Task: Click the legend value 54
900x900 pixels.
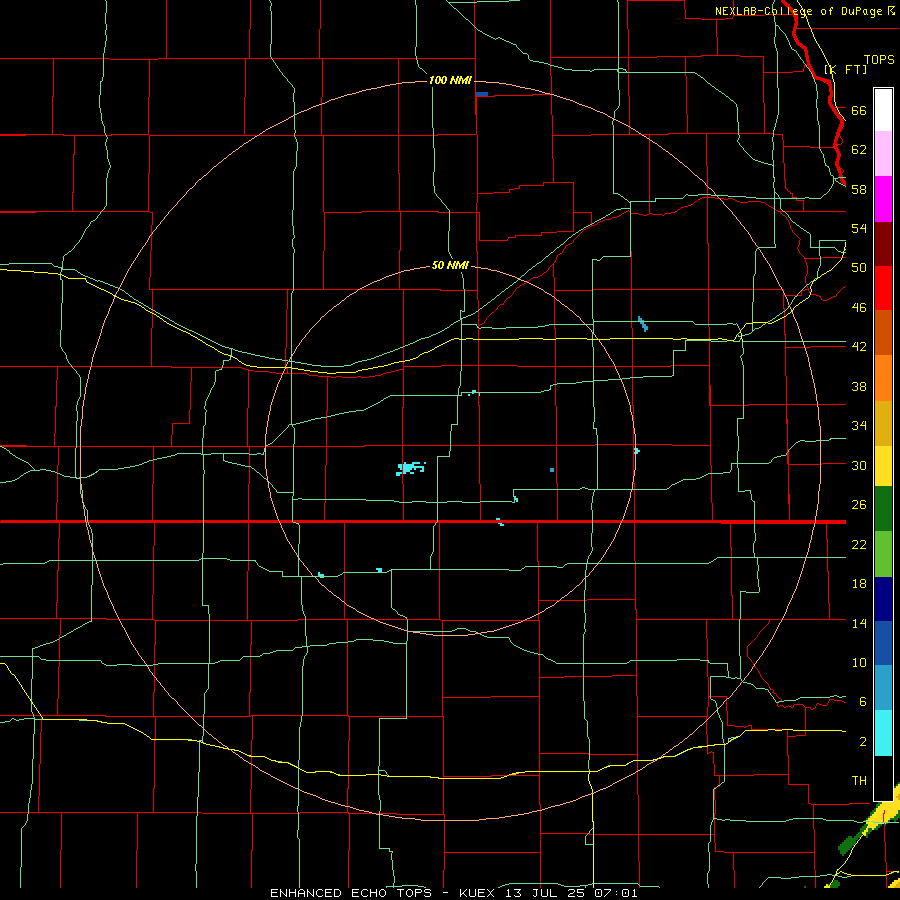Action: (x=859, y=228)
